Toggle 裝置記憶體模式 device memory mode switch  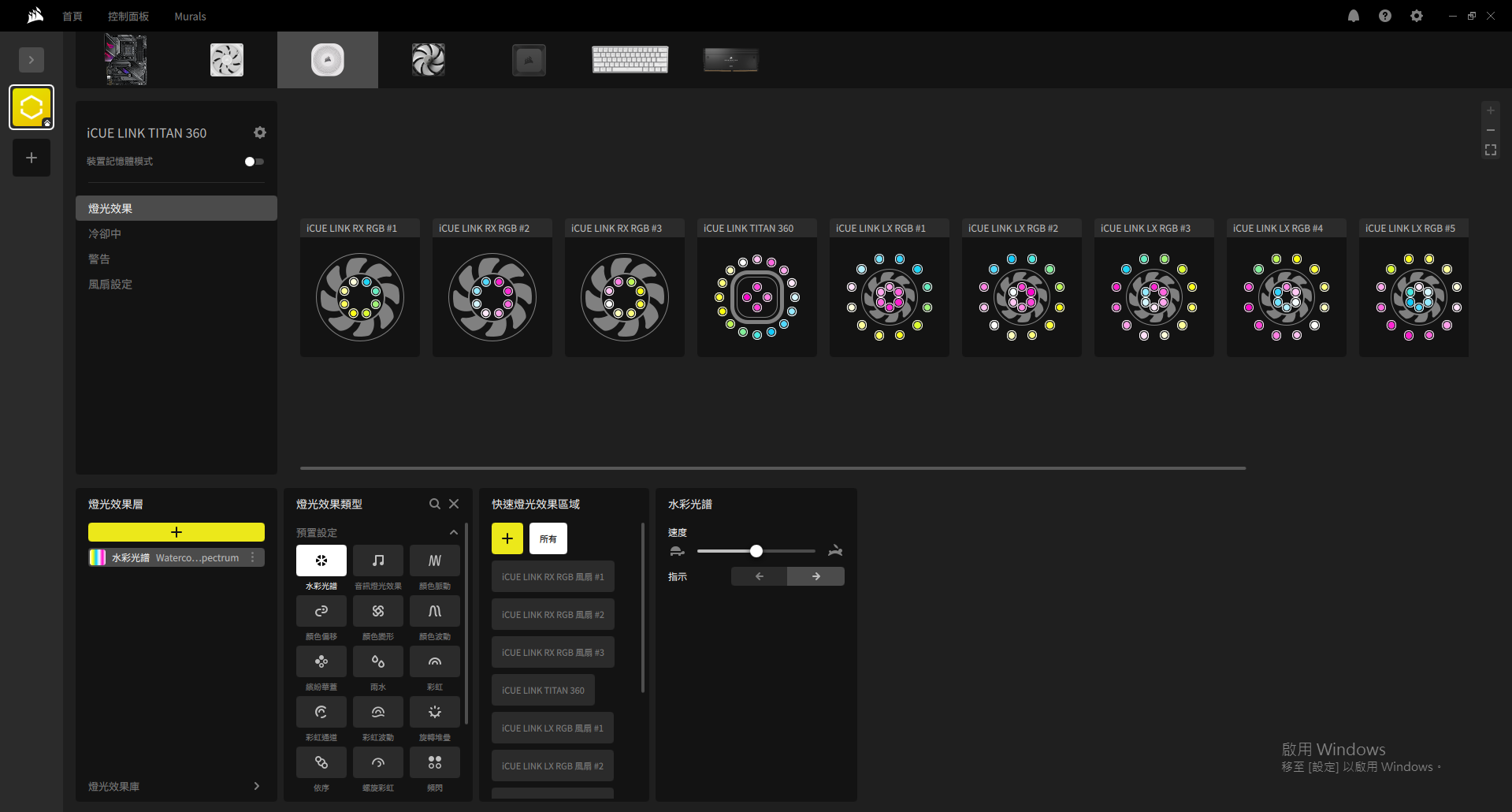(x=254, y=162)
